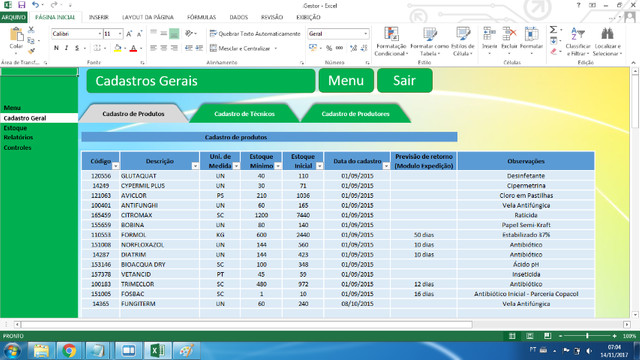Click the Colar (paste) icon
Image resolution: width=640 pixels, height=360 pixels.
[16, 35]
